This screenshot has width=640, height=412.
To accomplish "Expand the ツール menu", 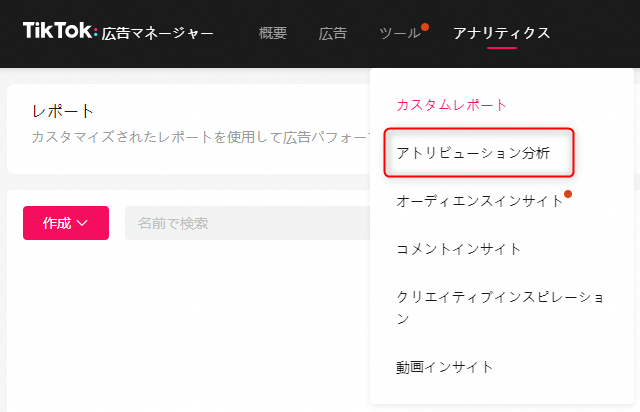I will coord(400,33).
